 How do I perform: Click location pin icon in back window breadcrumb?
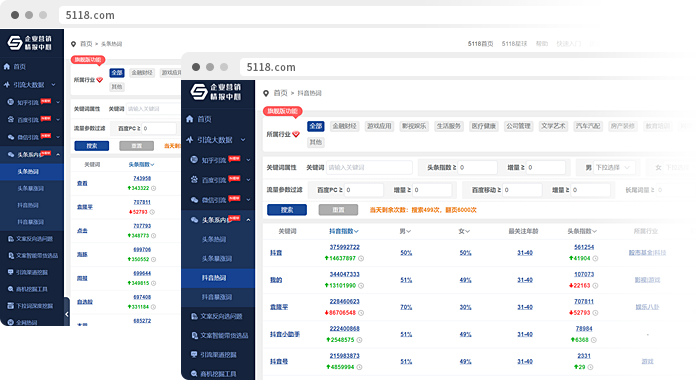73,44
